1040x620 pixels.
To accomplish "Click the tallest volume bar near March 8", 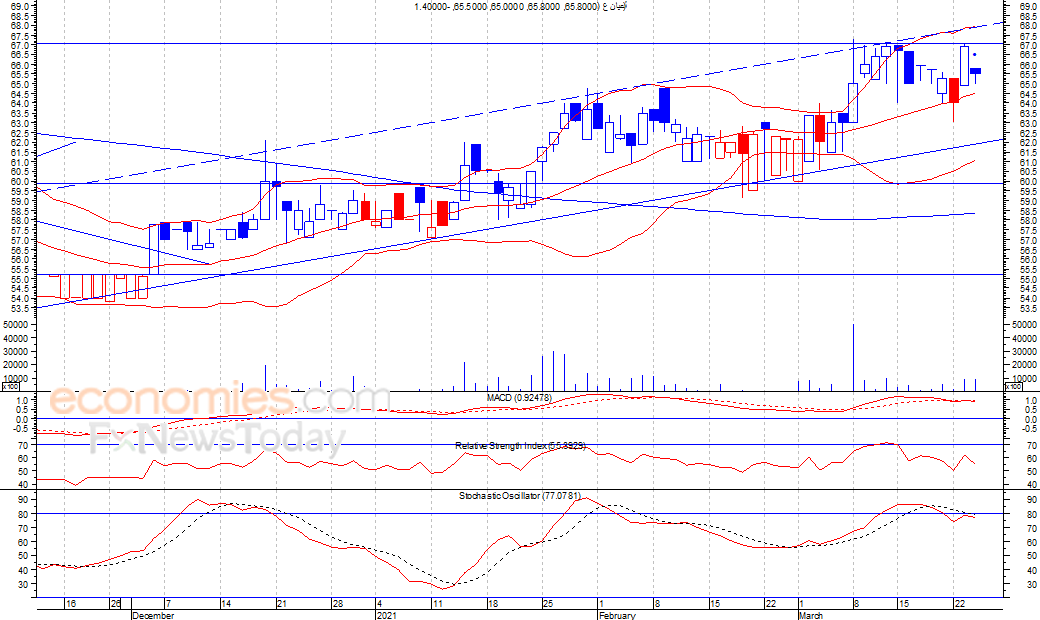I will tap(854, 357).
